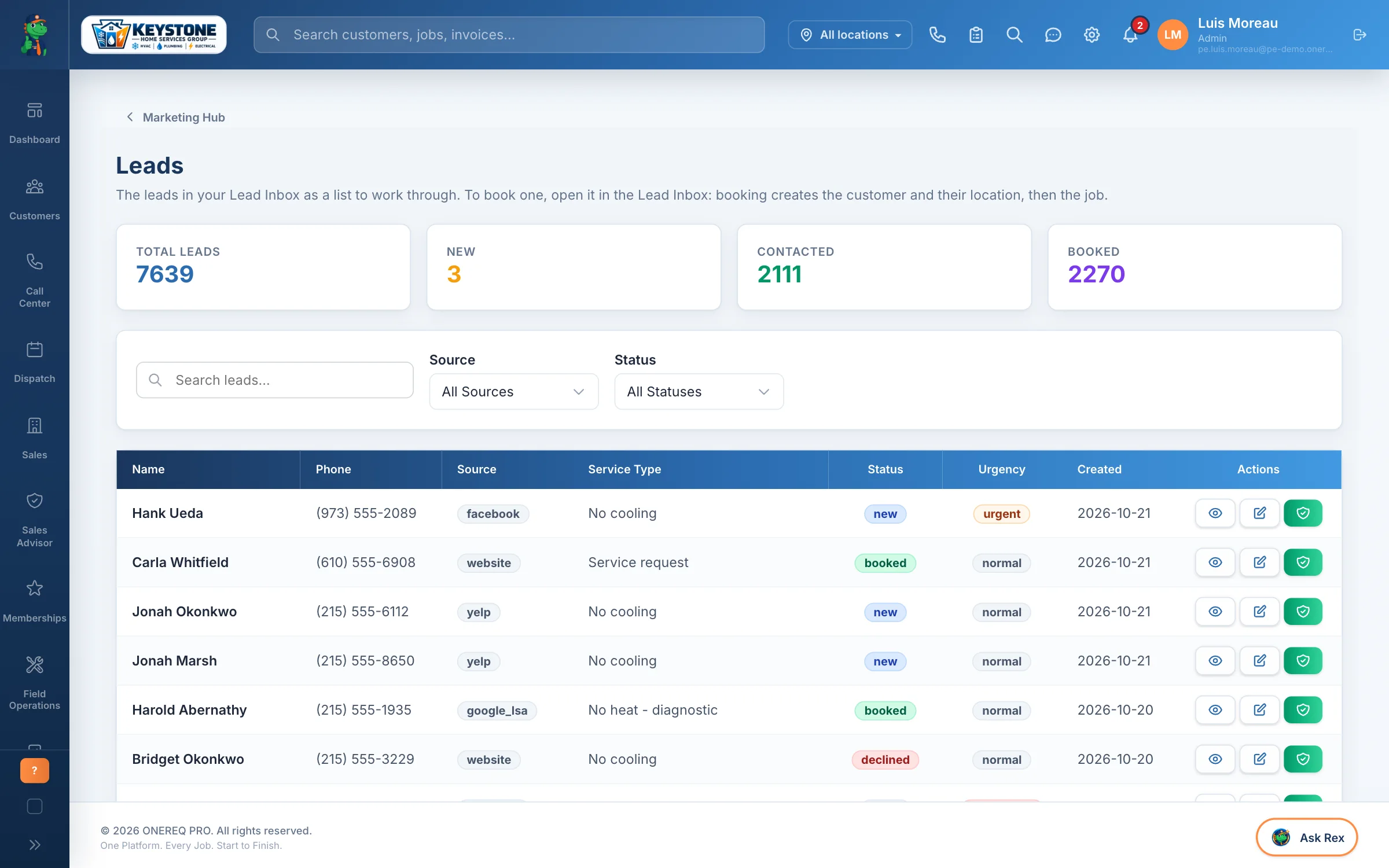Open Sales Advisor in the sidebar
This screenshot has height=868, width=1389.
[x=35, y=520]
